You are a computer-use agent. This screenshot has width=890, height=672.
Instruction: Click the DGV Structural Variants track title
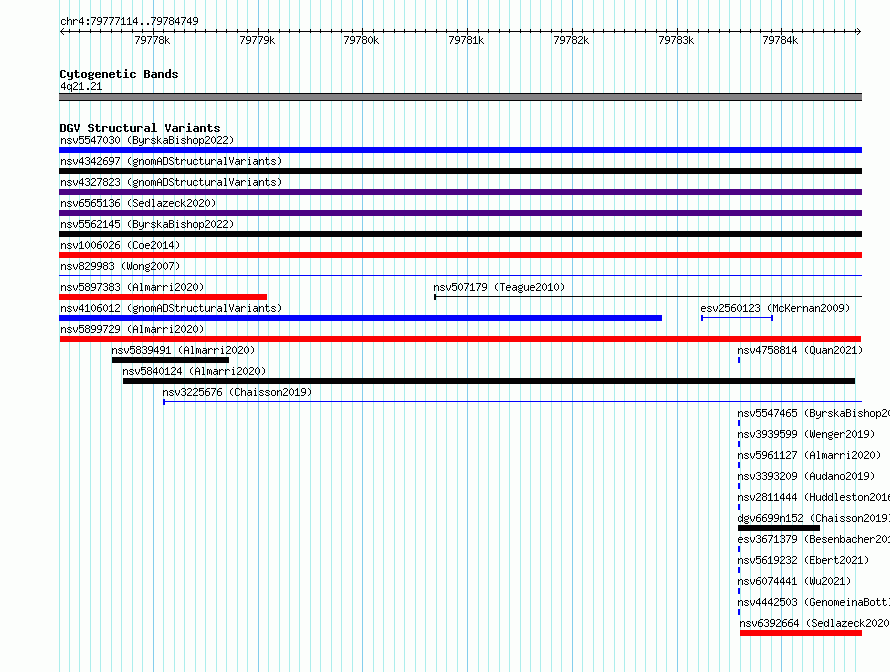(x=140, y=128)
